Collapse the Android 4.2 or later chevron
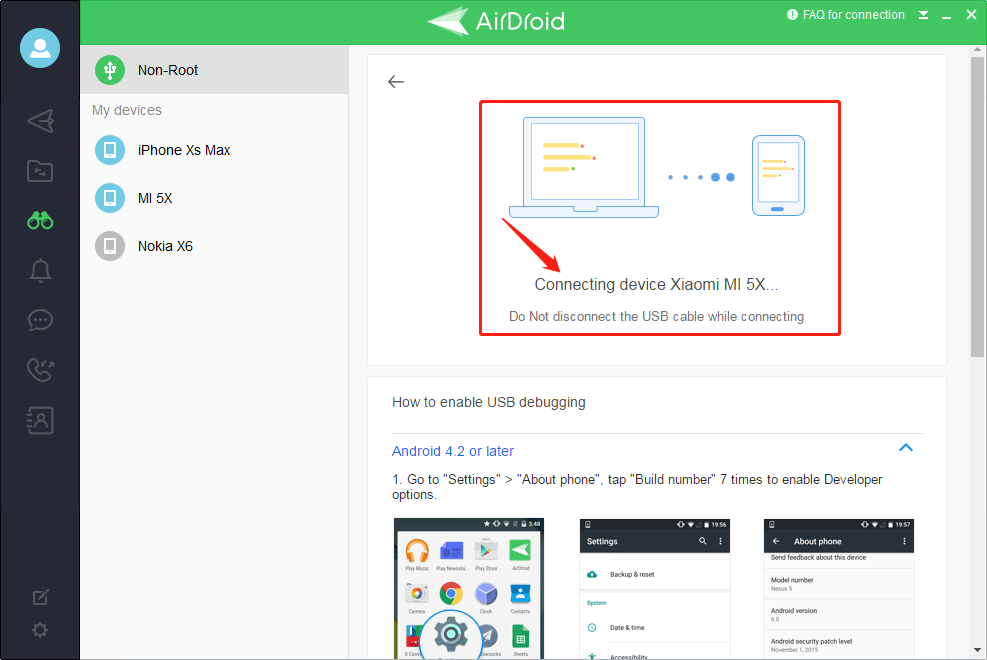The height and width of the screenshot is (660, 987). click(906, 448)
